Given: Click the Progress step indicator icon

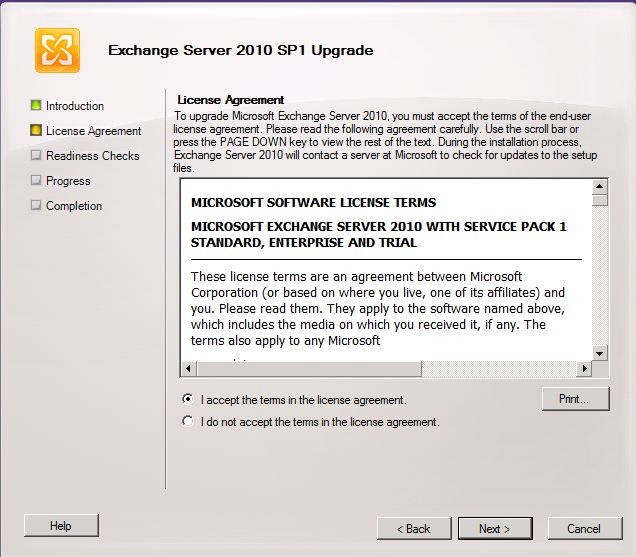Looking at the screenshot, I should click(36, 180).
